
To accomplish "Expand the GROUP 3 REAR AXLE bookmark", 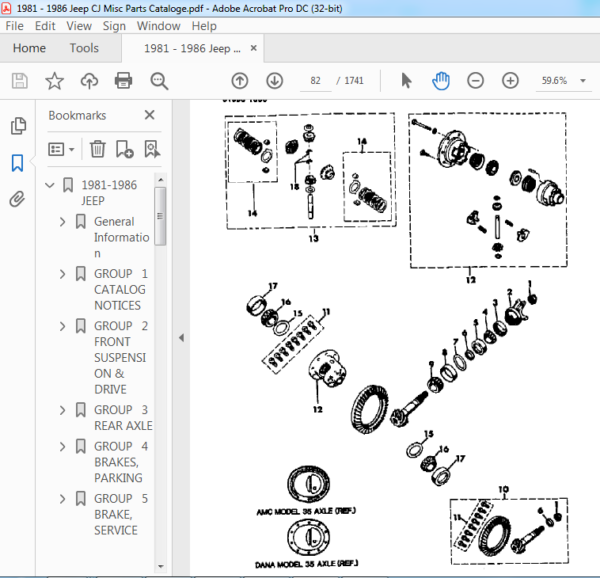I will (62, 410).
